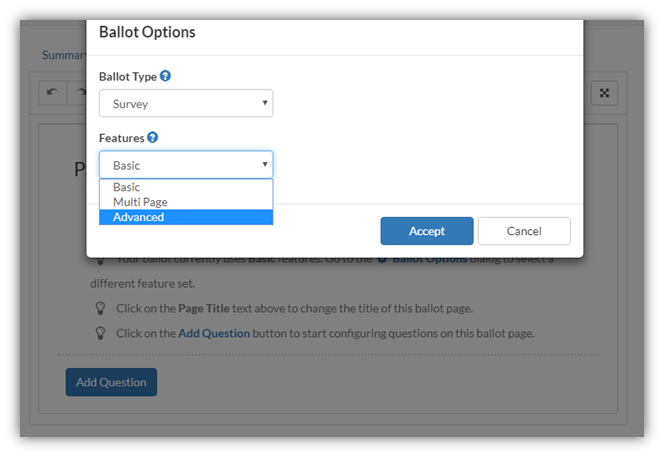Confirm with the Accept button
Image resolution: width=664 pixels, height=457 pixels.
point(427,231)
